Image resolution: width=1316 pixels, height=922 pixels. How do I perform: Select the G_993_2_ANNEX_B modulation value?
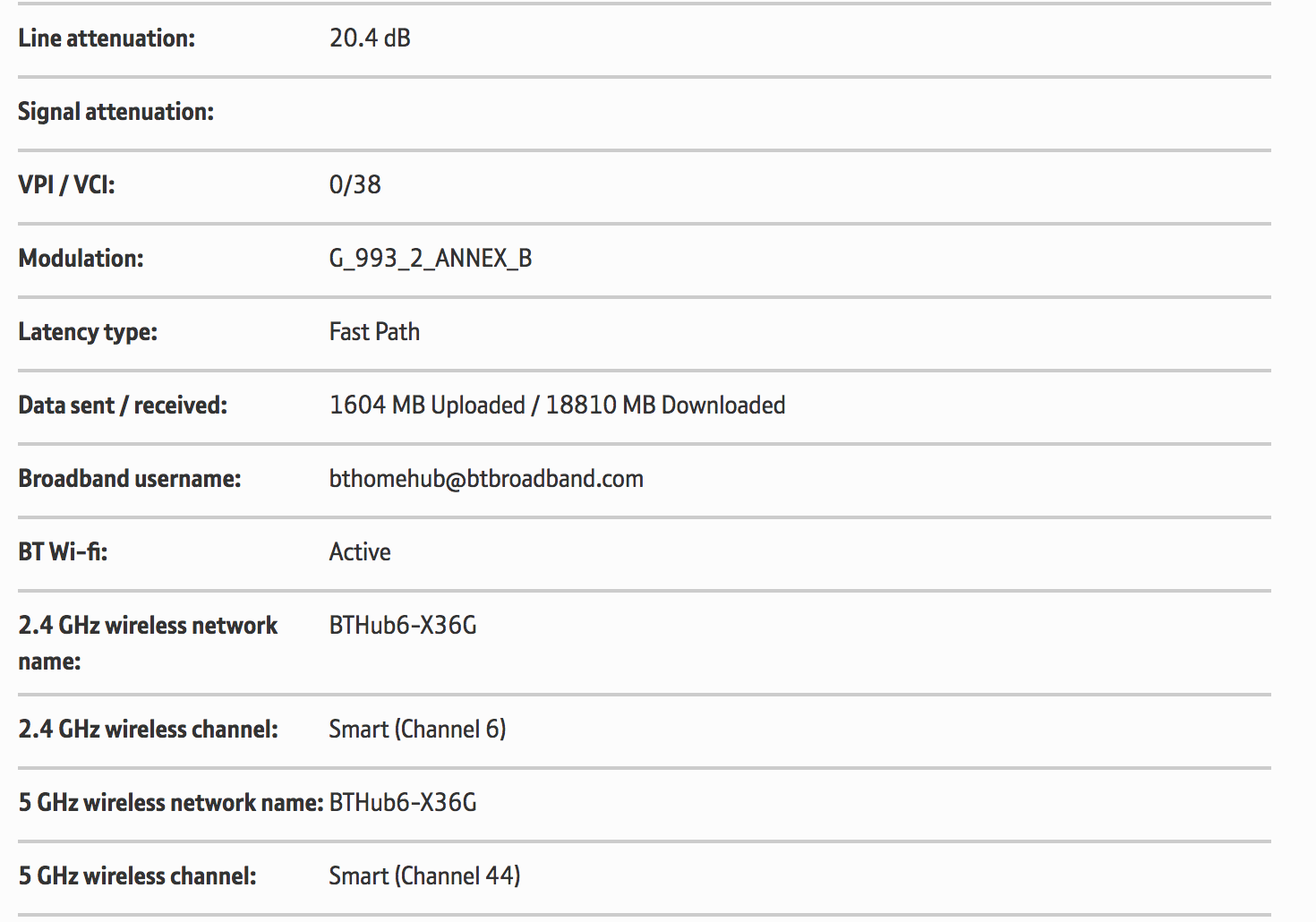pos(431,259)
